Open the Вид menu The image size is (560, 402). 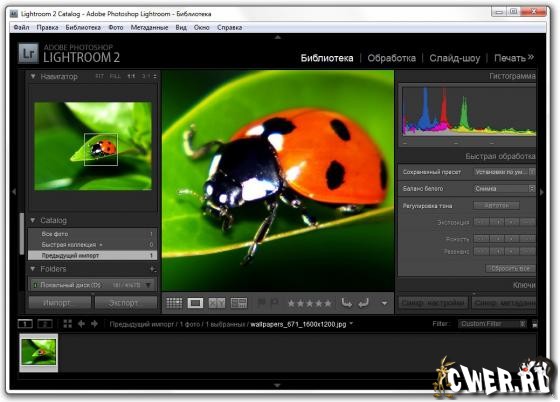(181, 27)
